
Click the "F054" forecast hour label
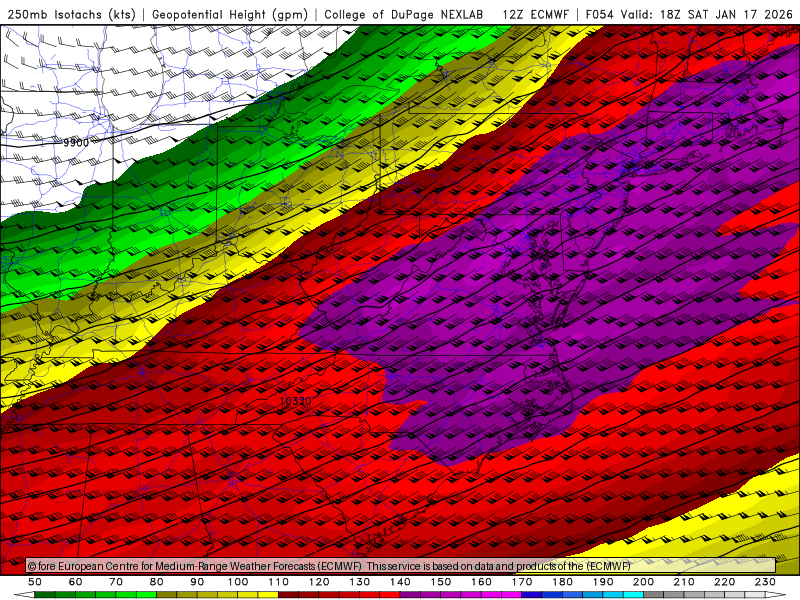(x=599, y=15)
